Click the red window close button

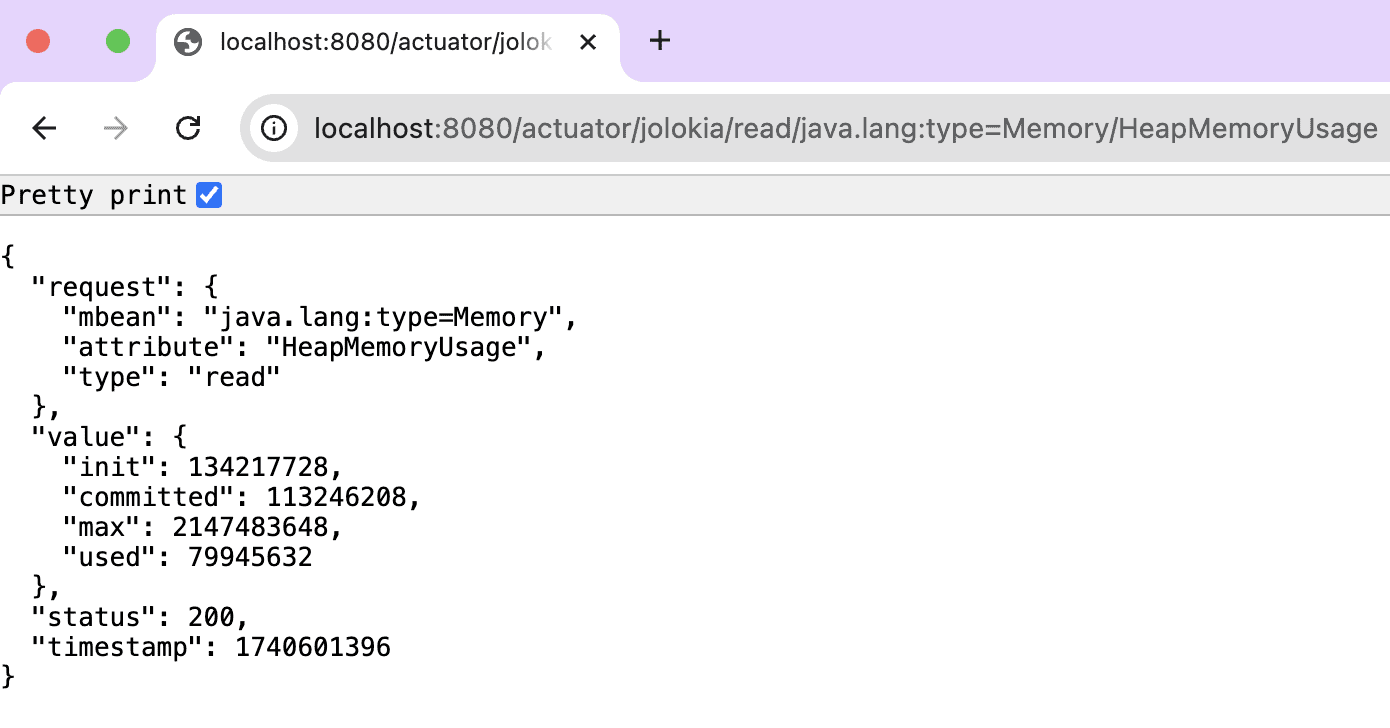tap(38, 41)
